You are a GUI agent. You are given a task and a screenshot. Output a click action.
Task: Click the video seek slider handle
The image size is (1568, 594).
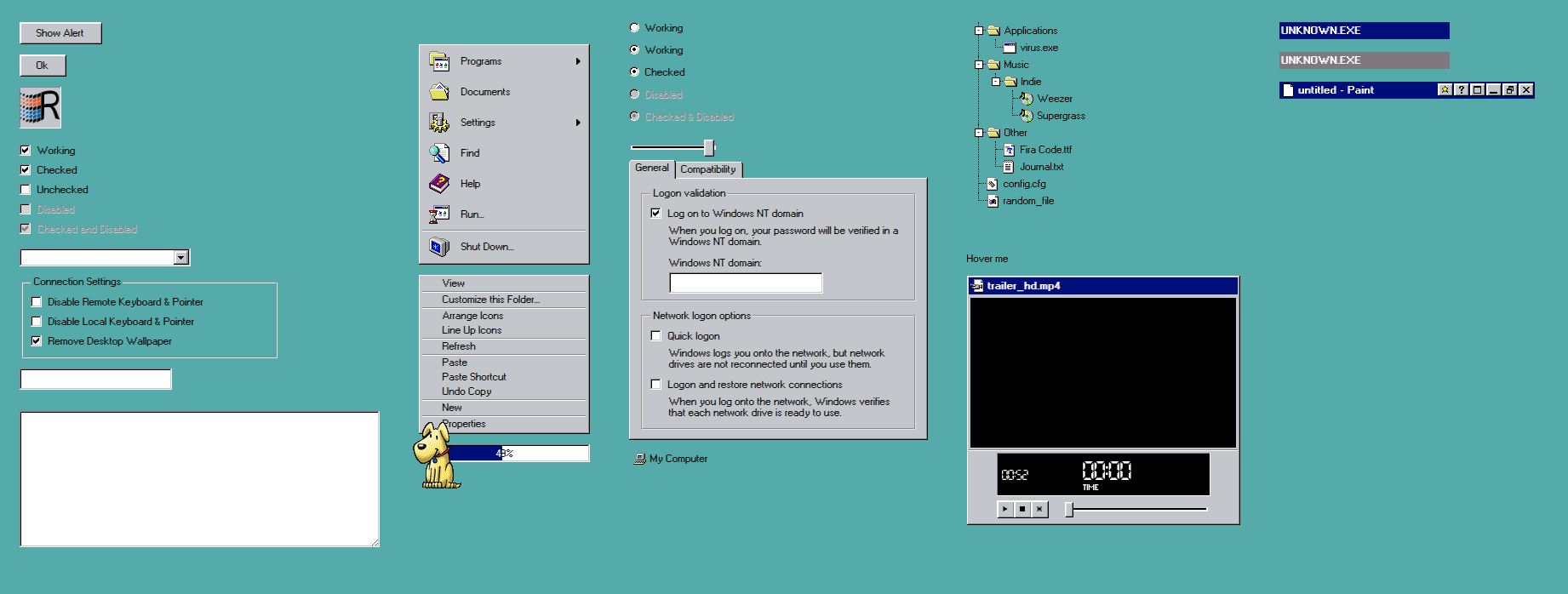click(x=1069, y=509)
